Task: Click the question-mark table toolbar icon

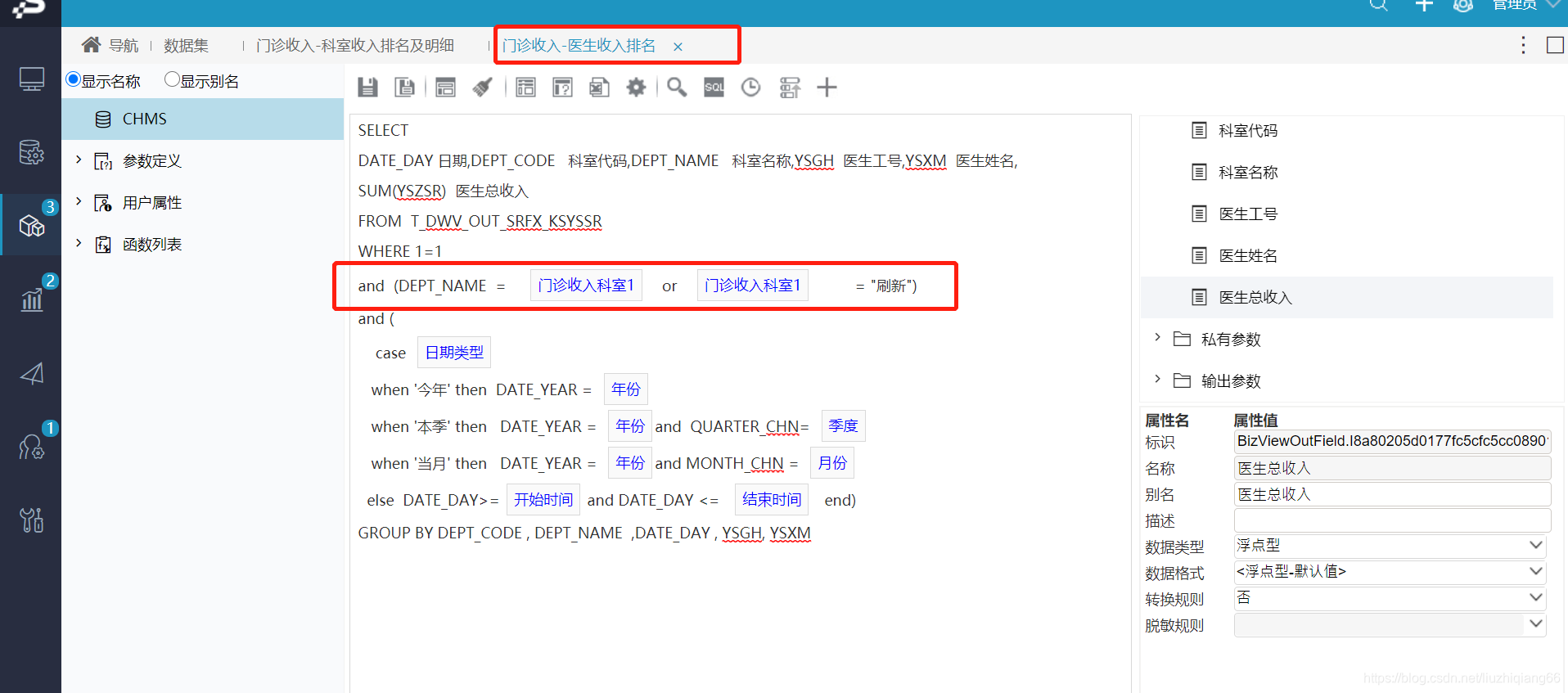Action: [x=562, y=88]
